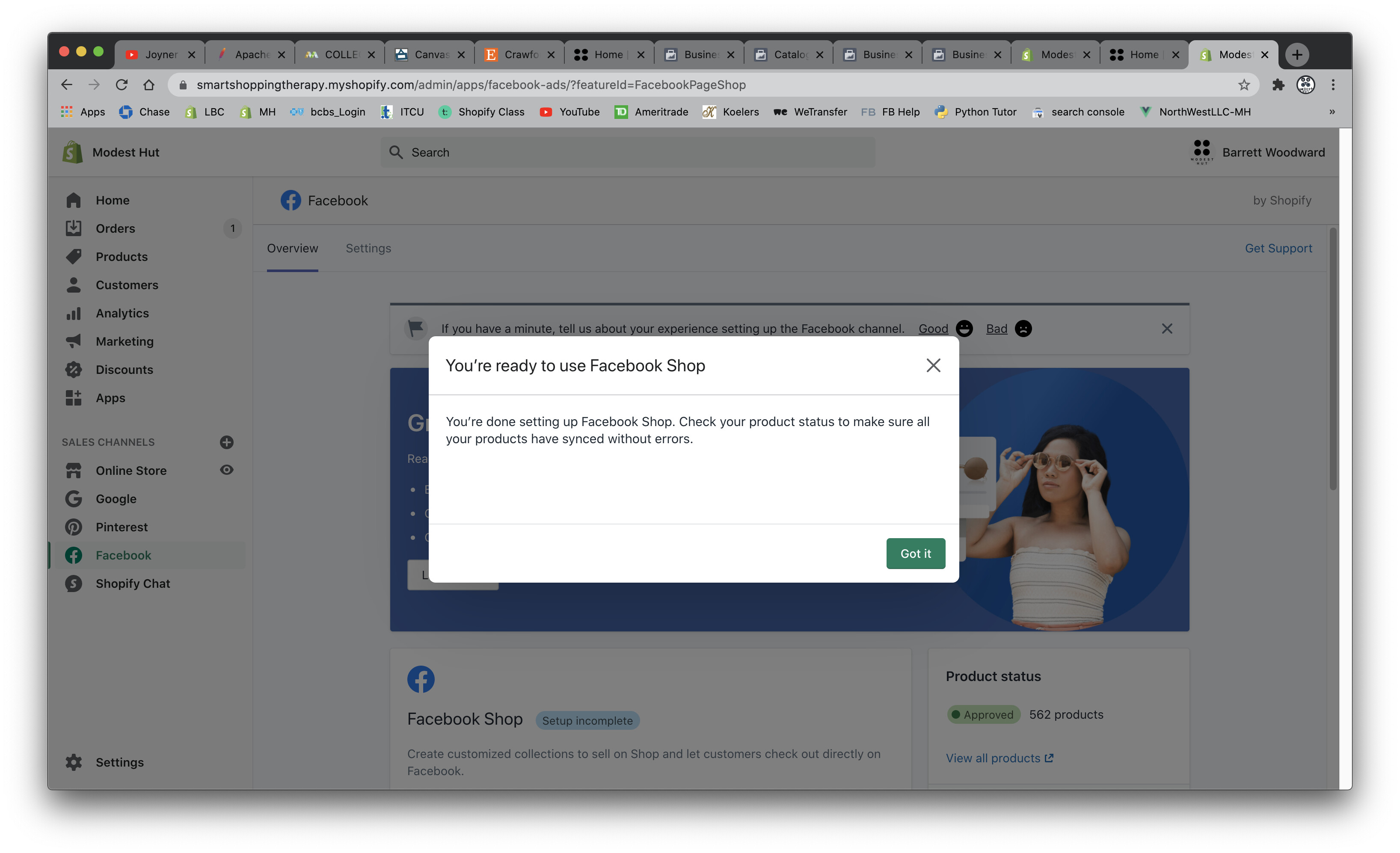Bookmark this page with star icon

(1244, 85)
